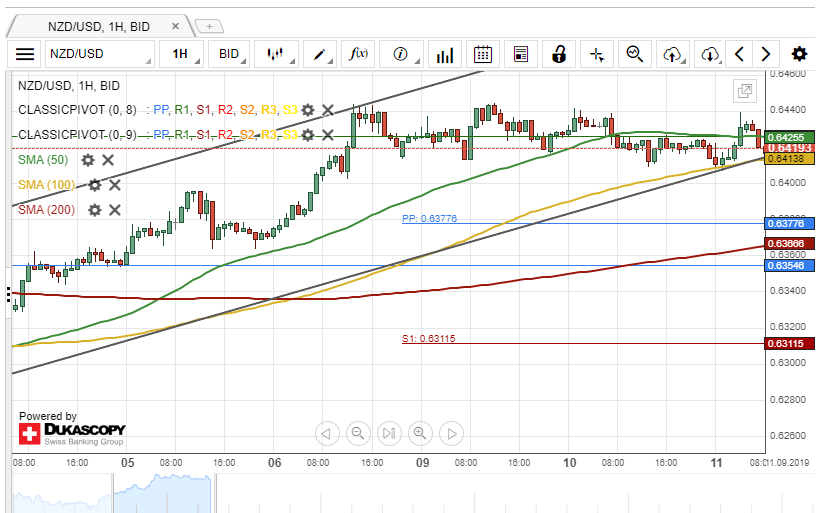
Task: Click the cloud upload icon
Action: pyautogui.click(x=673, y=54)
